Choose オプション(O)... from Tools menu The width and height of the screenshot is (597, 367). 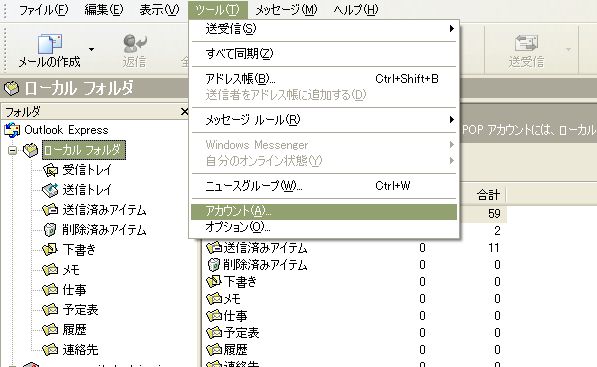point(324,227)
